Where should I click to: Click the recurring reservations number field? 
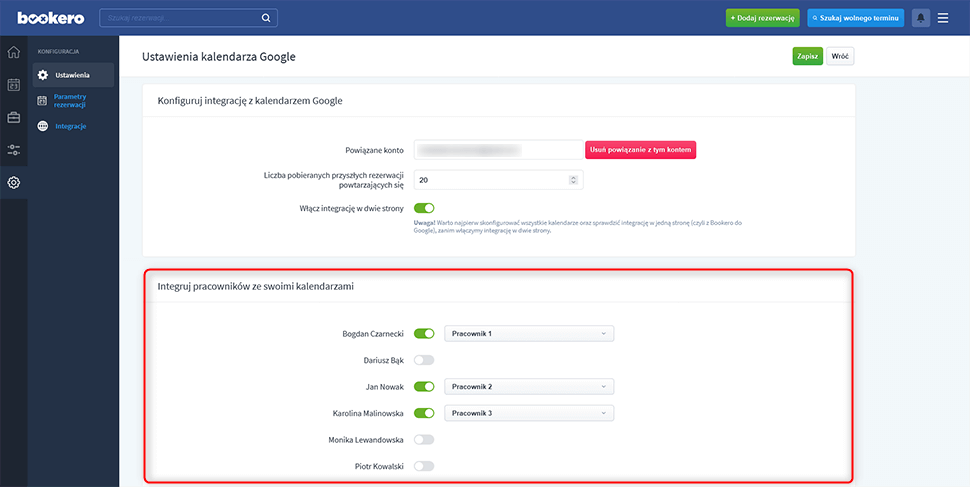click(499, 180)
